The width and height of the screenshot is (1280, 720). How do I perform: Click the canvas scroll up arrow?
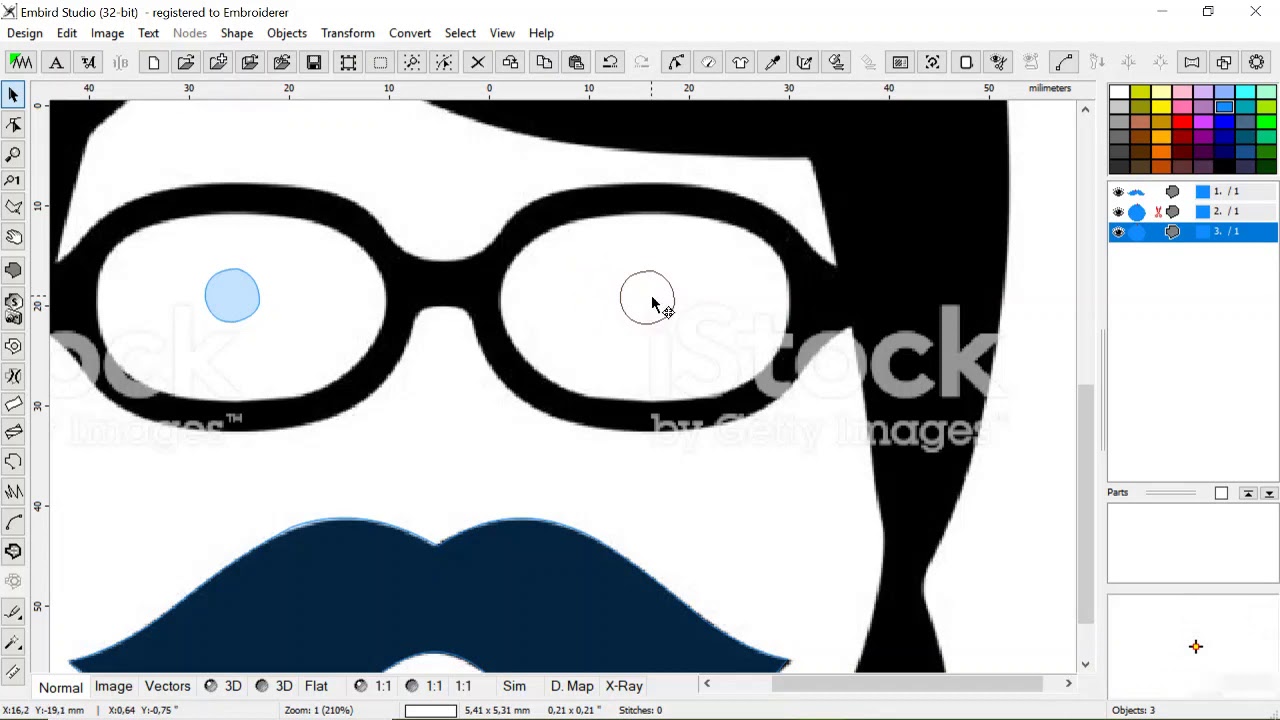click(x=1085, y=109)
